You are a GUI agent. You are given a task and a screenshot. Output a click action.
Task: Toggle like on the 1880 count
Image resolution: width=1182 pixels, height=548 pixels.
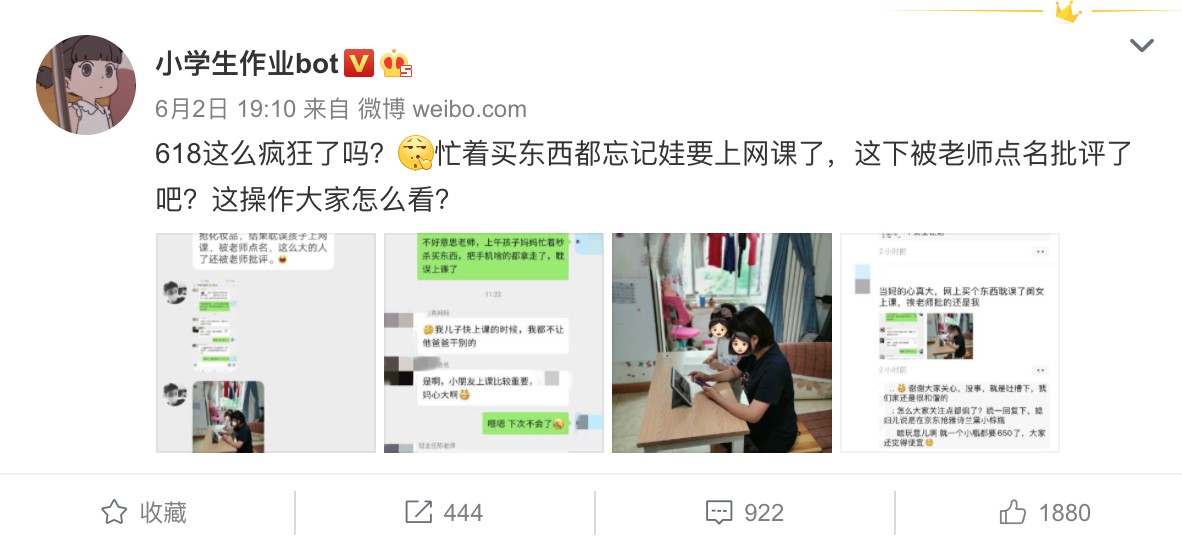pyautogui.click(x=1045, y=513)
